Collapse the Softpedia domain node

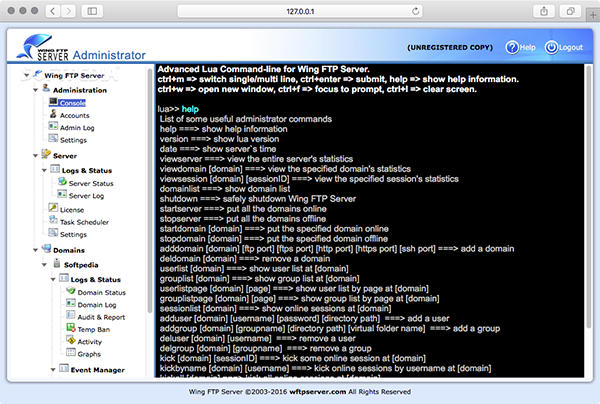pos(44,265)
